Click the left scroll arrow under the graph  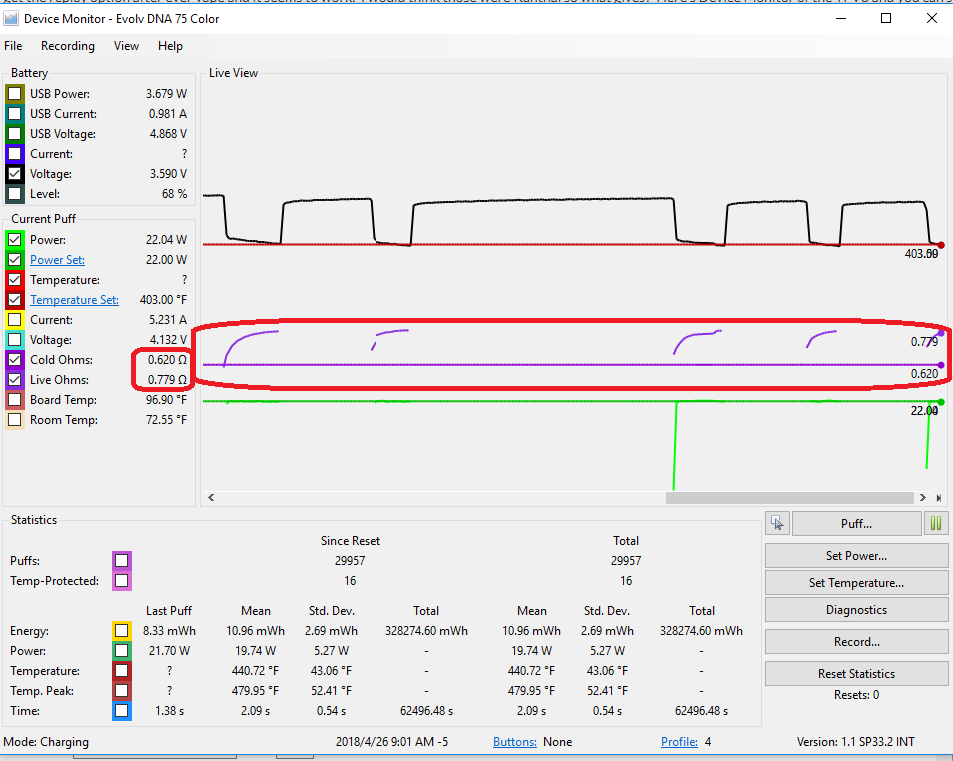(x=210, y=497)
